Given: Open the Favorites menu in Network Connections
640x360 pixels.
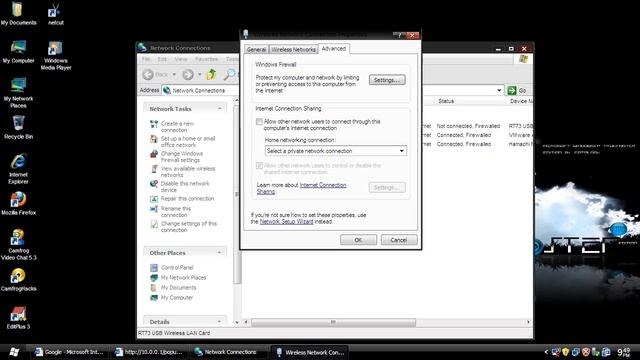Looking at the screenshot, I should click(206, 59).
